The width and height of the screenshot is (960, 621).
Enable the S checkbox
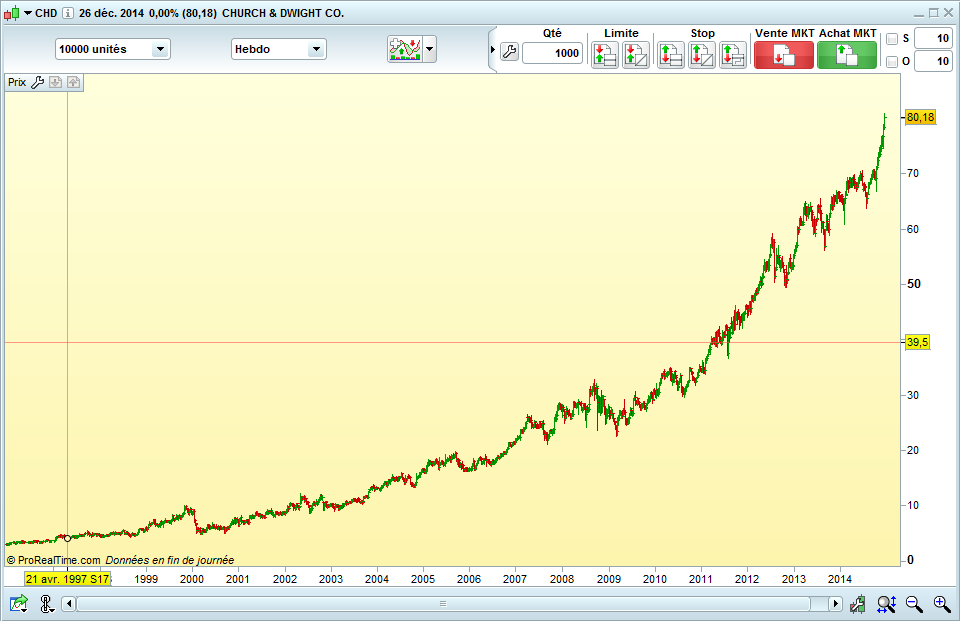coord(892,39)
